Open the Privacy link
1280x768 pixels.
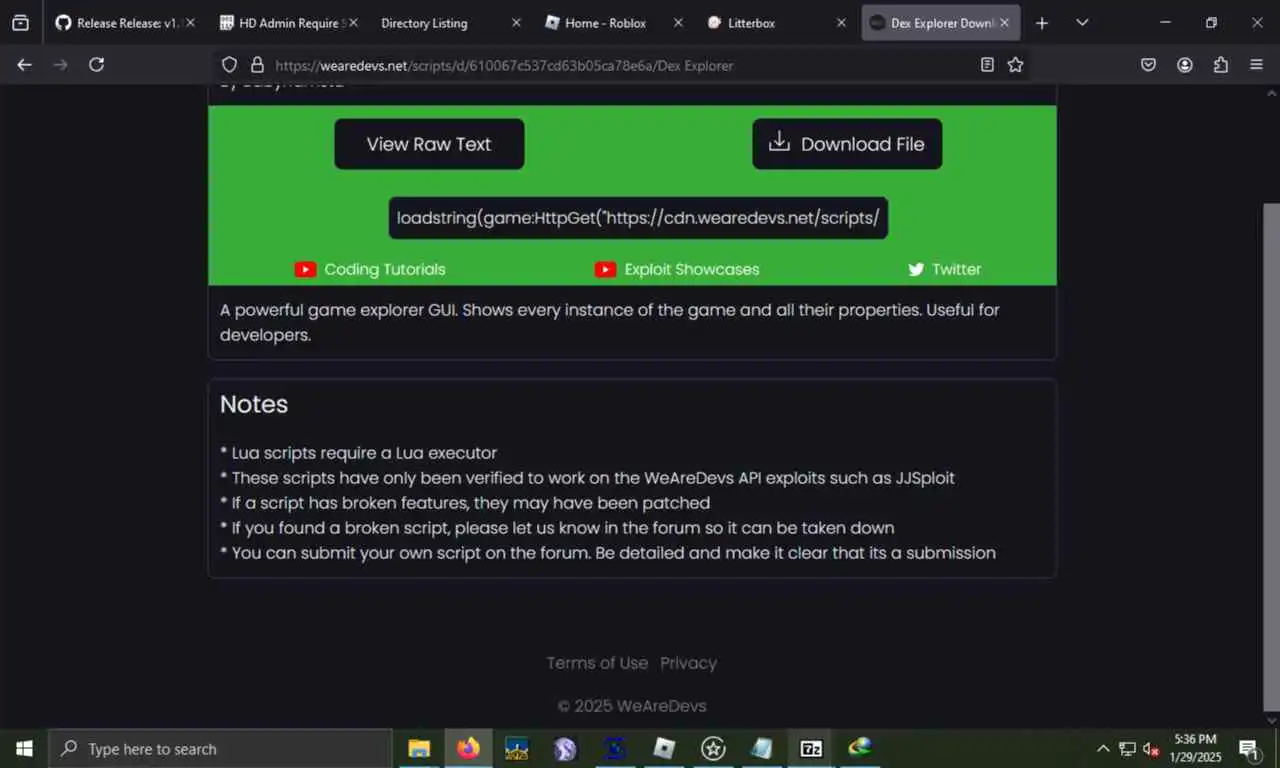coord(688,663)
